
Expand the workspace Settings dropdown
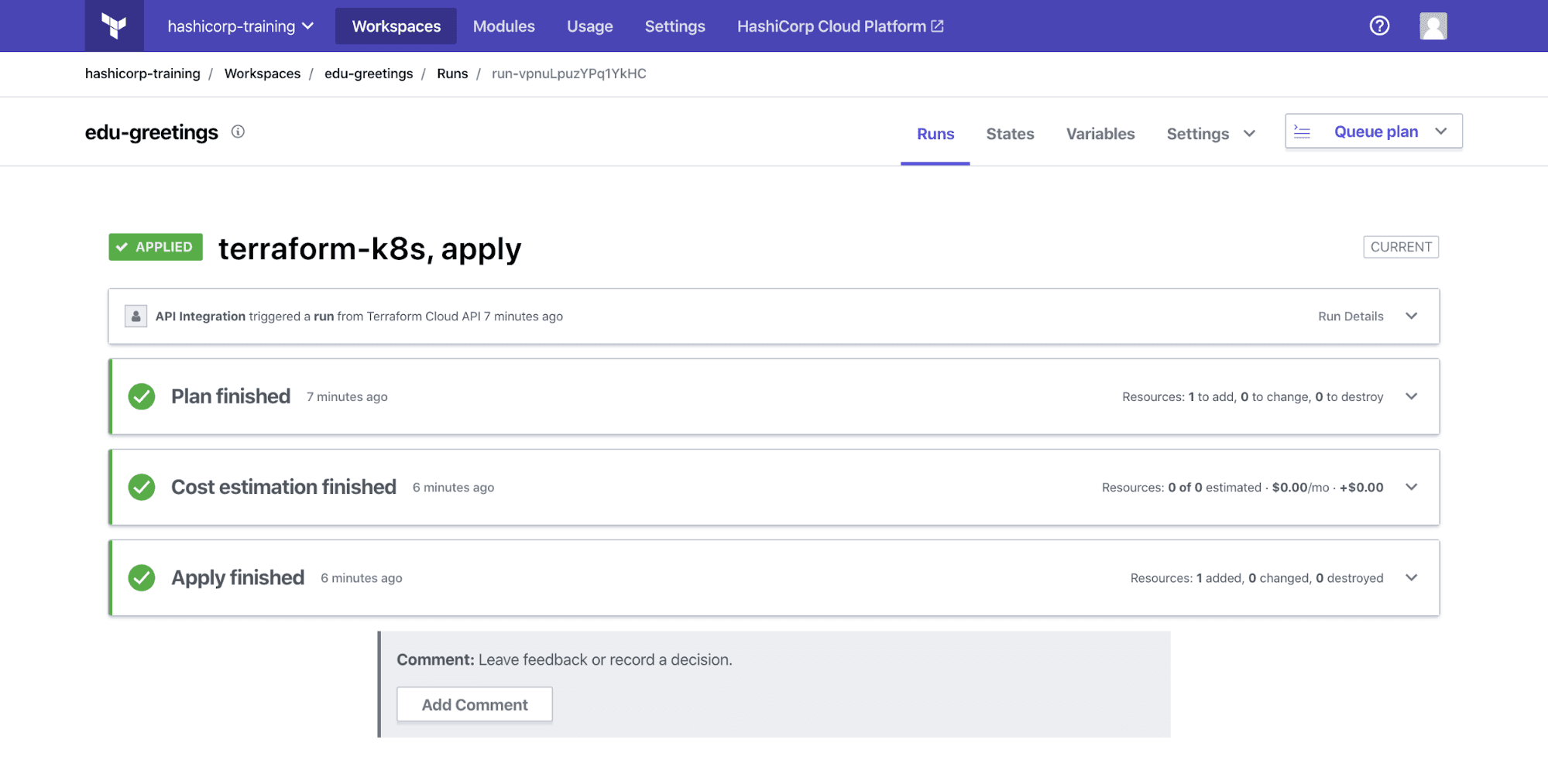1210,134
